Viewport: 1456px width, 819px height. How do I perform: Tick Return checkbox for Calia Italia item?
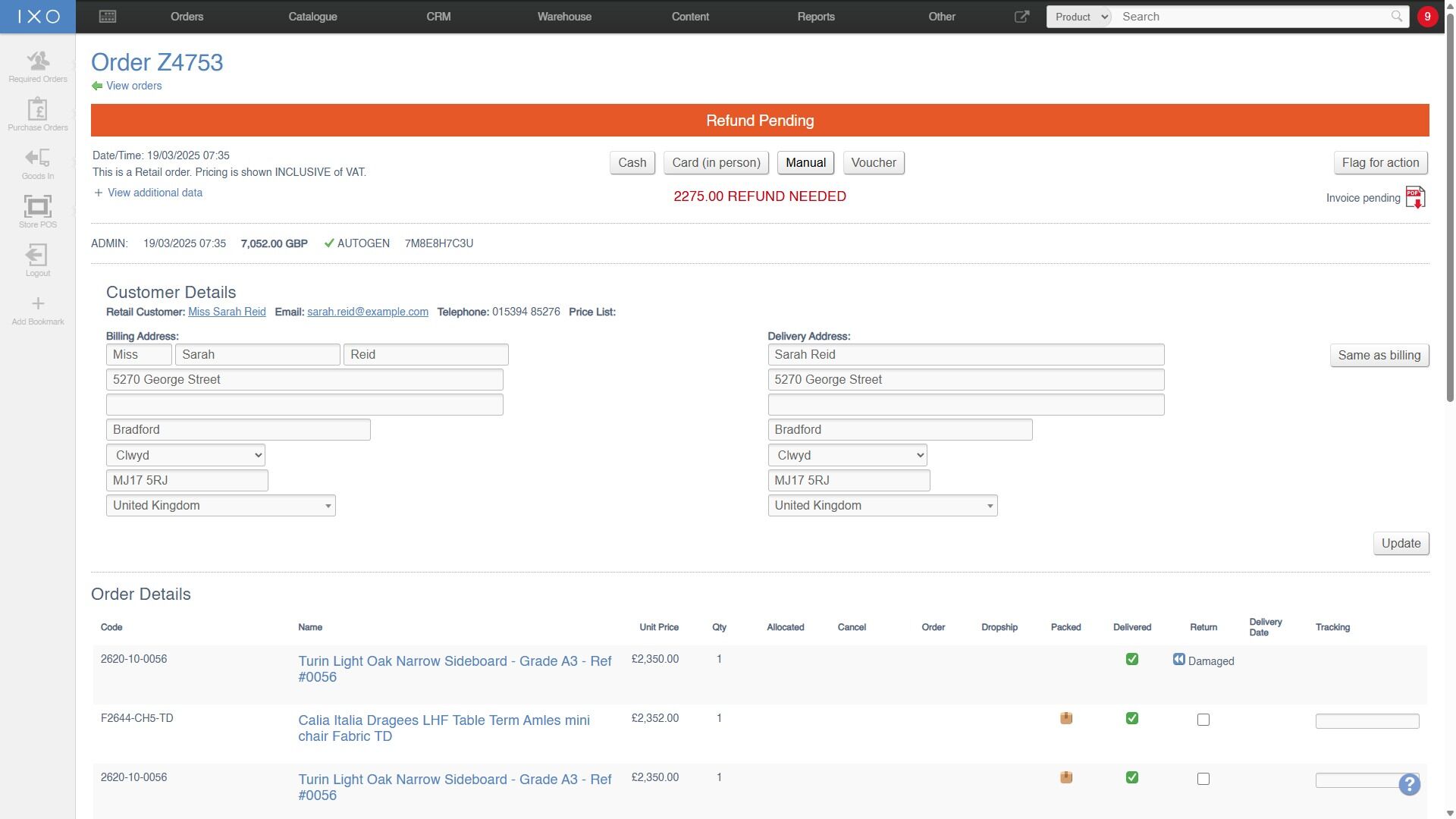pos(1203,720)
